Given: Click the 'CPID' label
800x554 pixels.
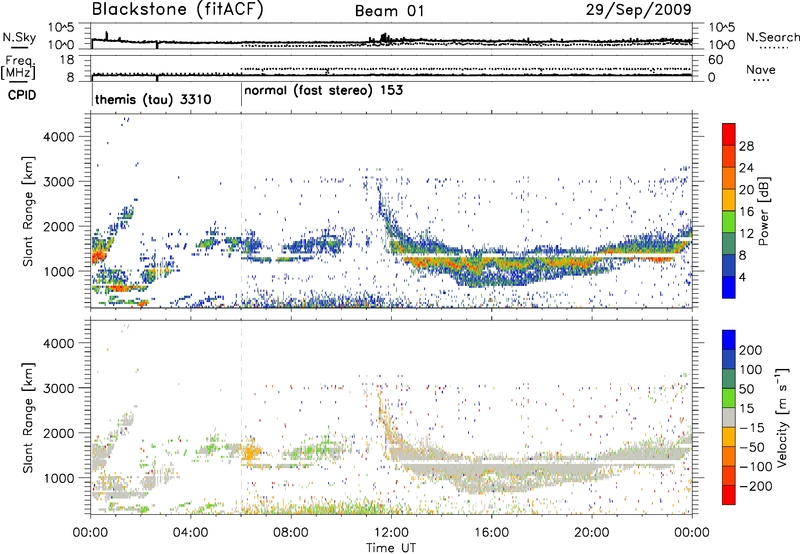Looking at the screenshot, I should click(22, 95).
